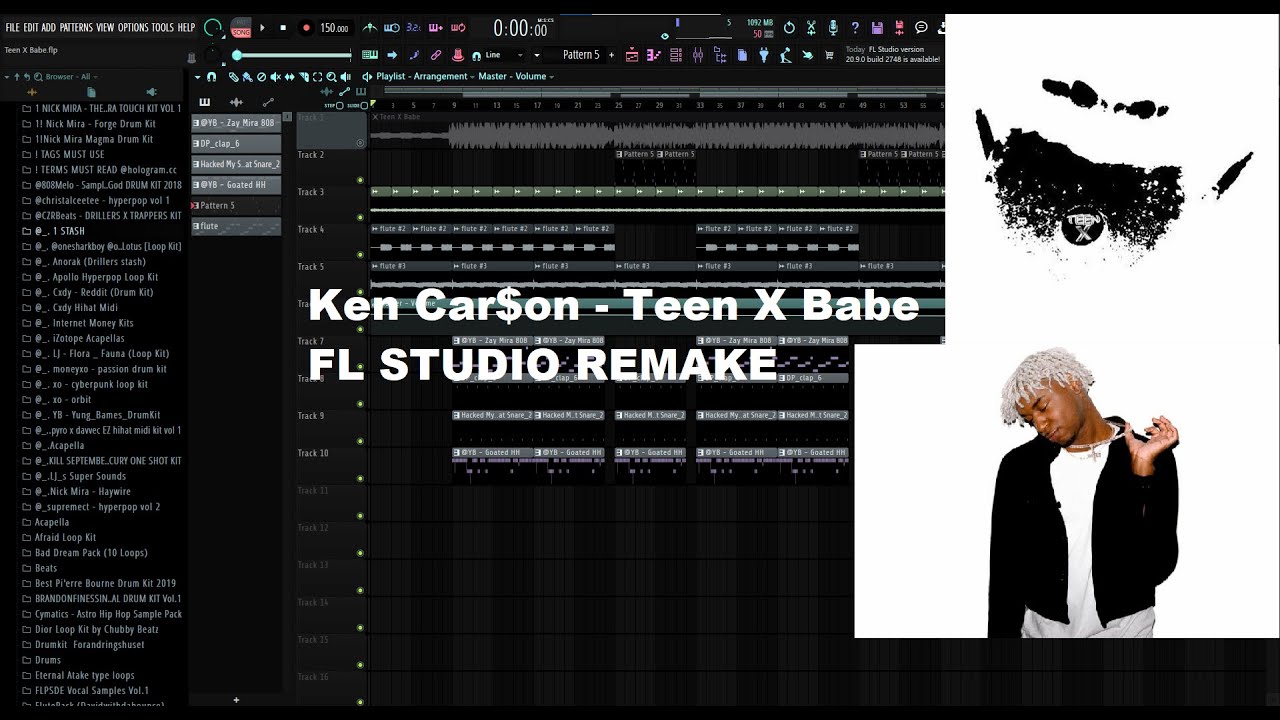
Task: Open the EDIT menu
Action: coord(31,27)
